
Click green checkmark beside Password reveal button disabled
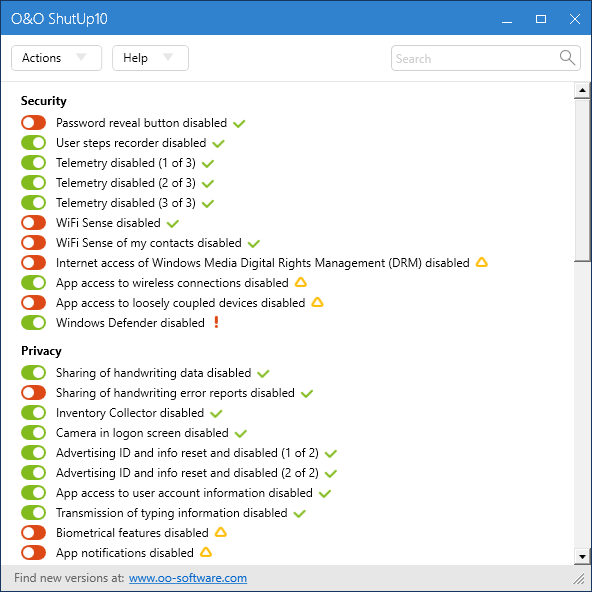coord(239,123)
